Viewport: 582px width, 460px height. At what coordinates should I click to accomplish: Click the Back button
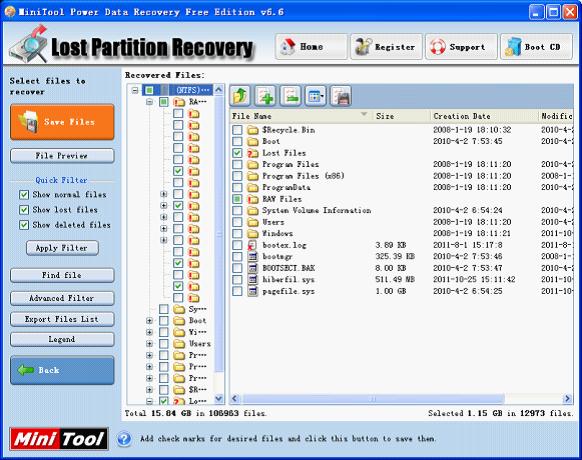pyautogui.click(x=62, y=370)
